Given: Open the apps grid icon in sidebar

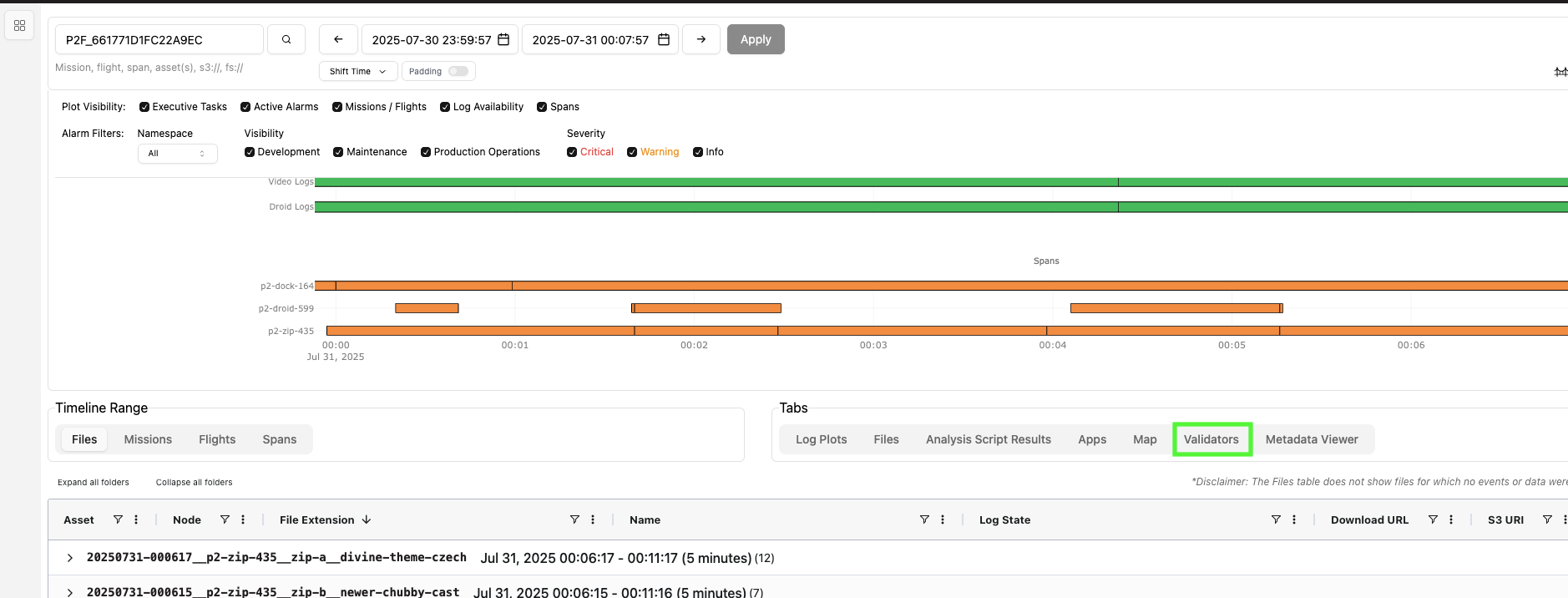Looking at the screenshot, I should tap(20, 26).
